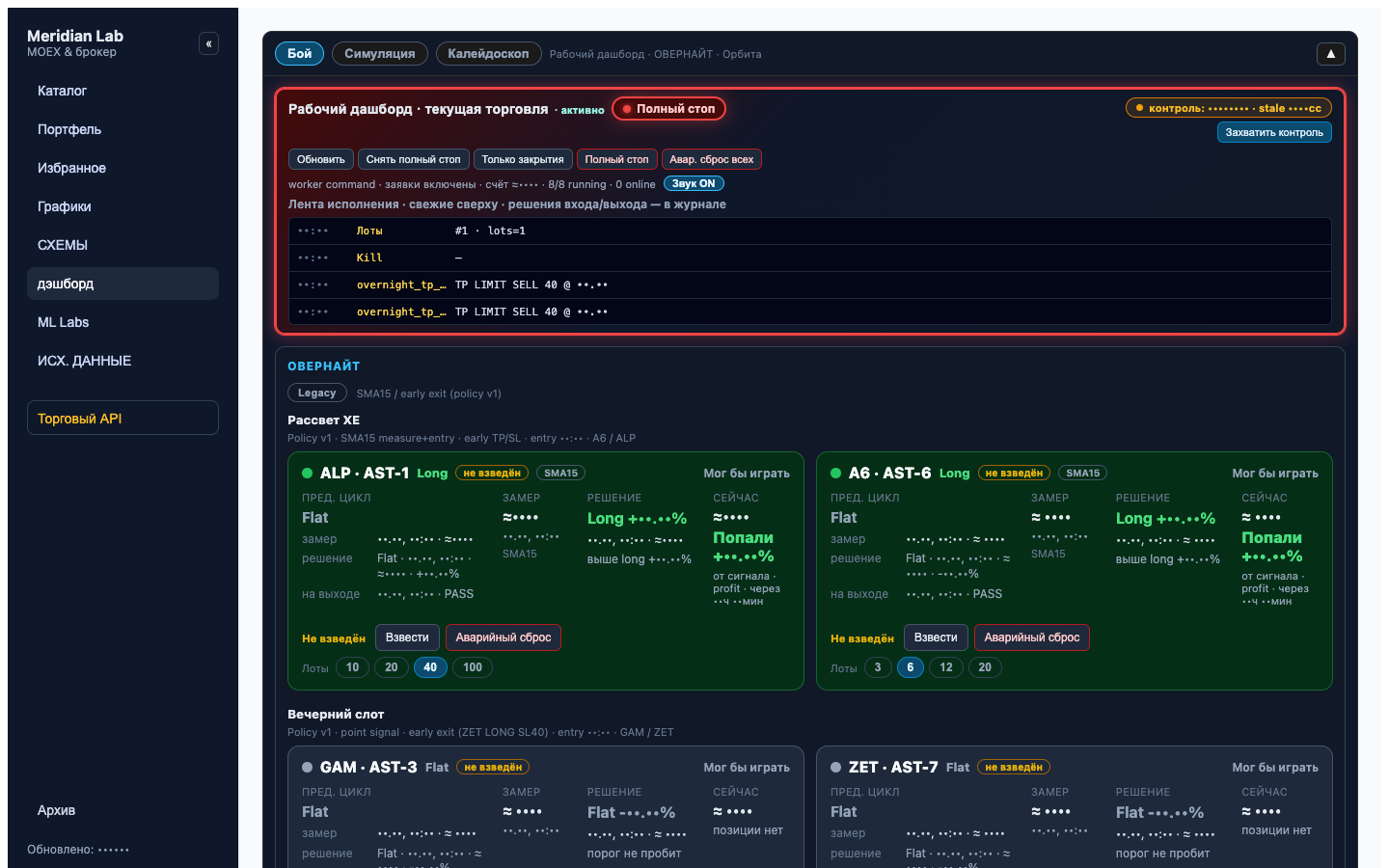Screen dimensions: 1389x868
Task: Click Снять полный стоп
Action: (414, 159)
